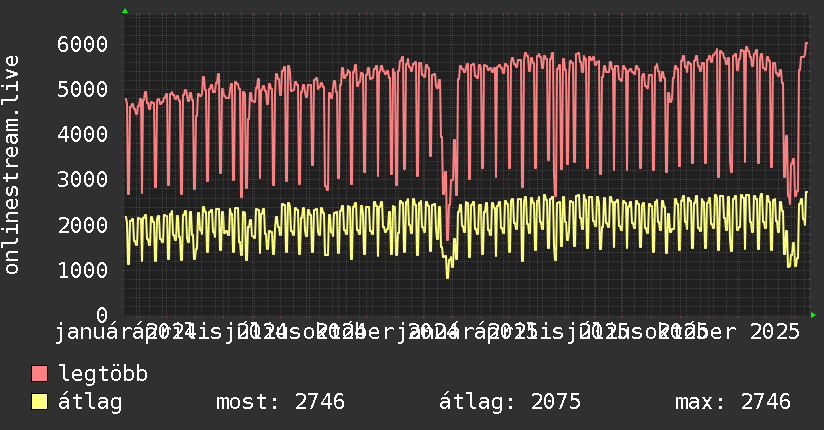This screenshot has width=824, height=430.
Task: Click the 6000 y-axis label
Action: (82, 44)
